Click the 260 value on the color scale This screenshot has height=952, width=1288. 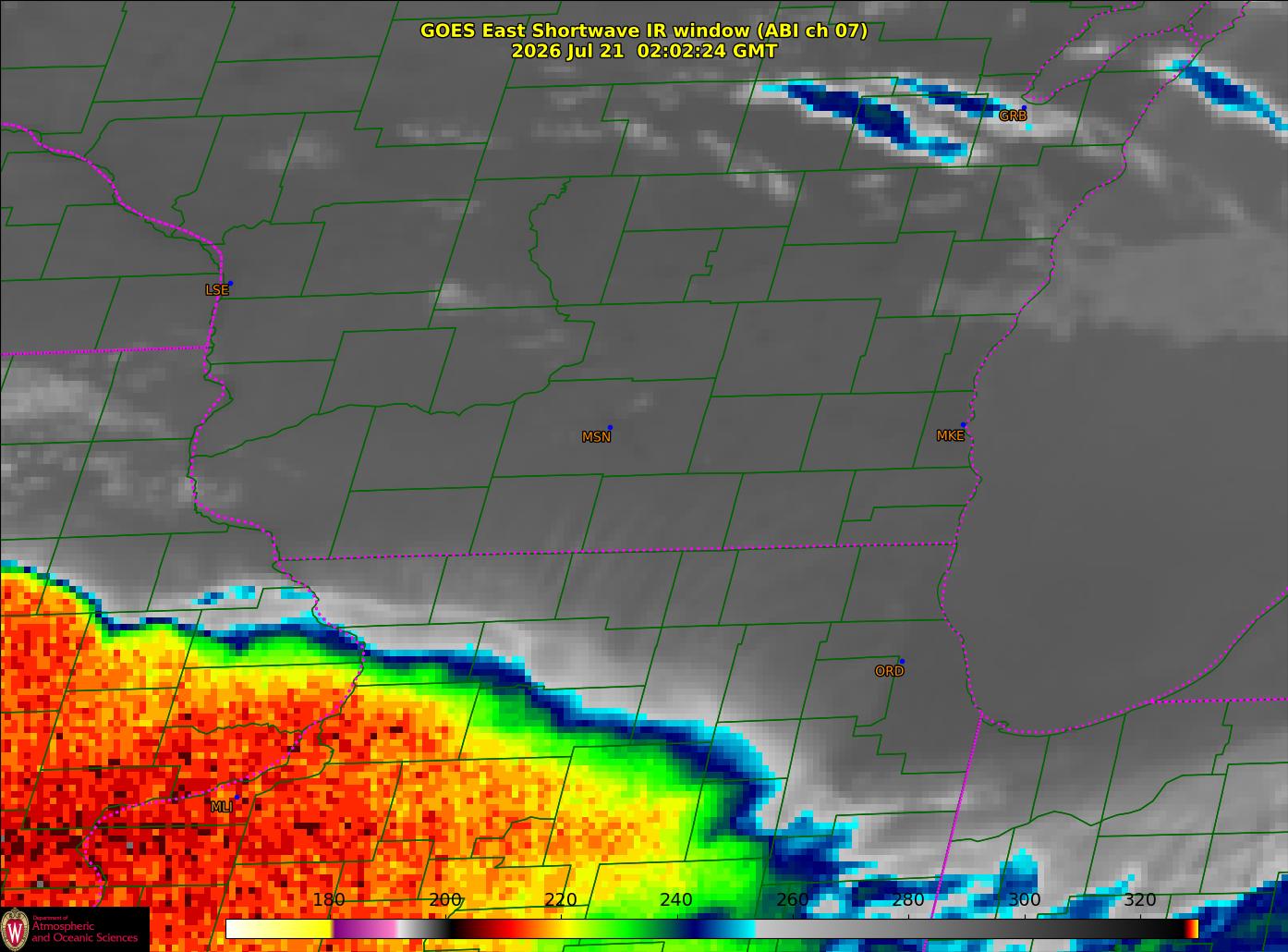point(793,900)
